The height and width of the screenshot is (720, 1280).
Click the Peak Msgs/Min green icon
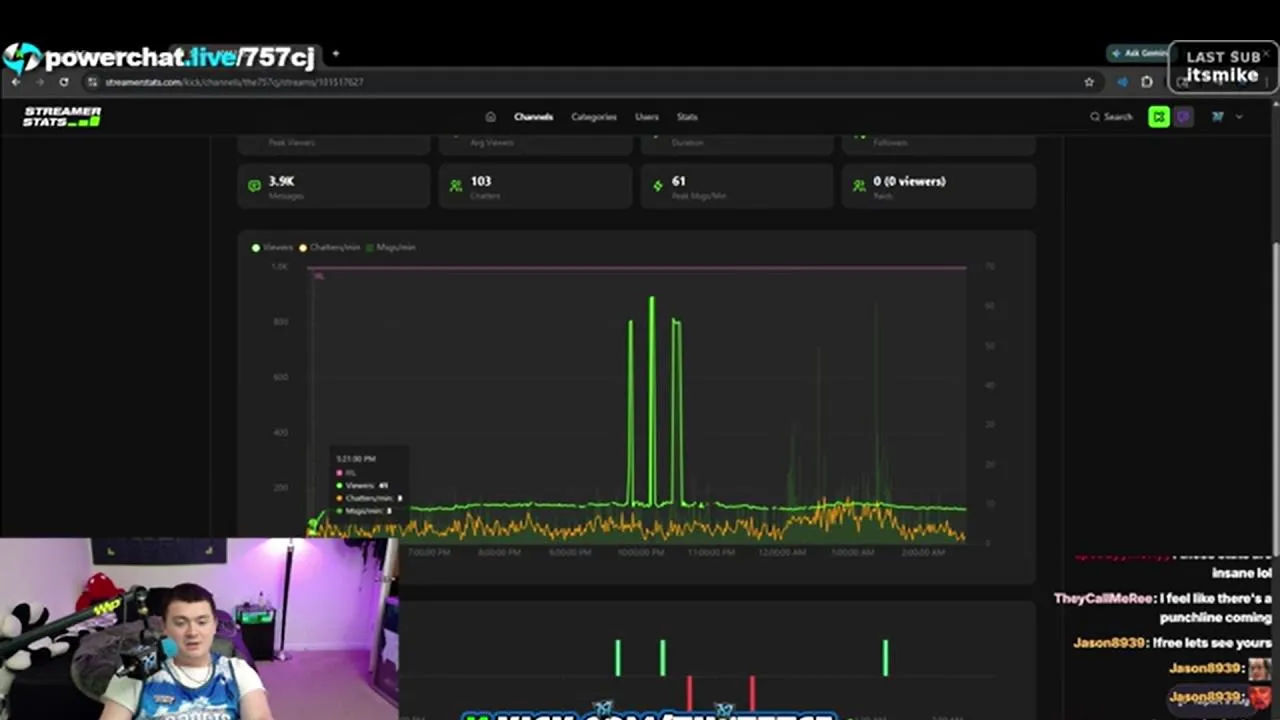pos(657,185)
